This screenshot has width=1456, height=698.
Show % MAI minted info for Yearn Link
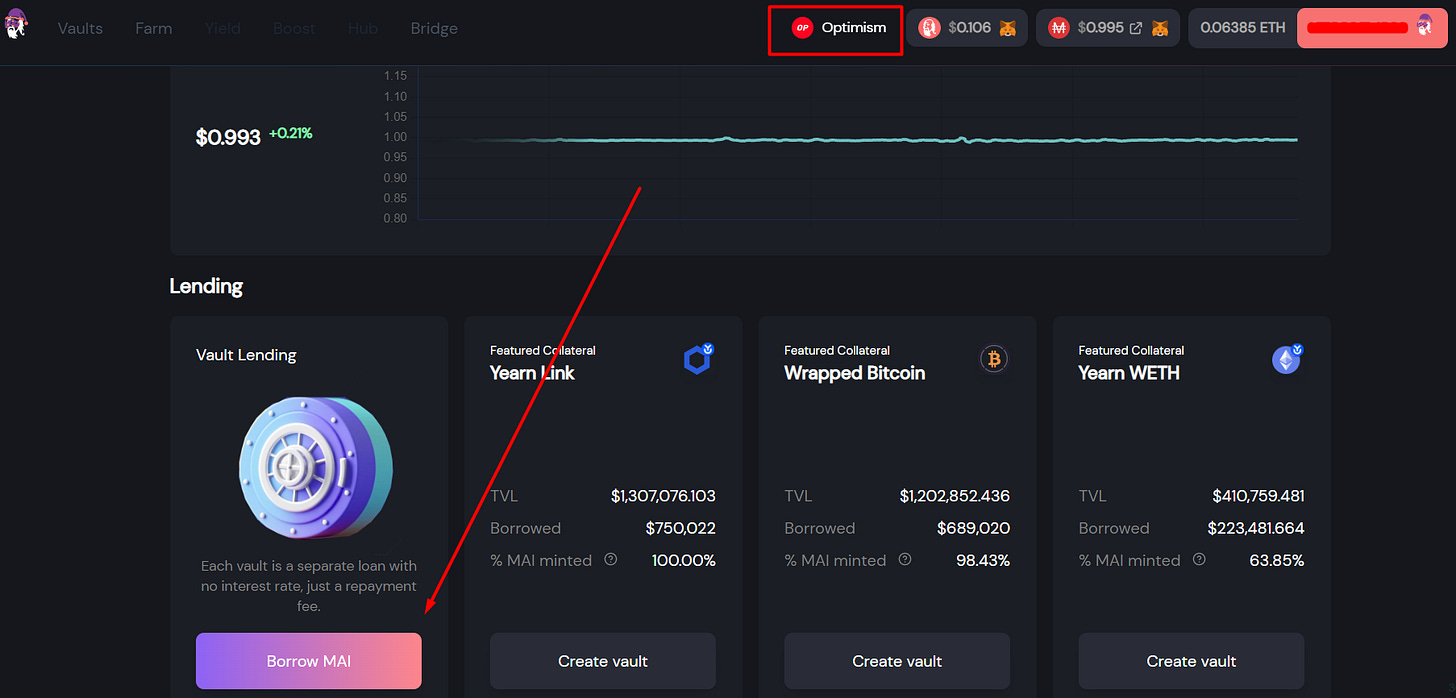611,560
